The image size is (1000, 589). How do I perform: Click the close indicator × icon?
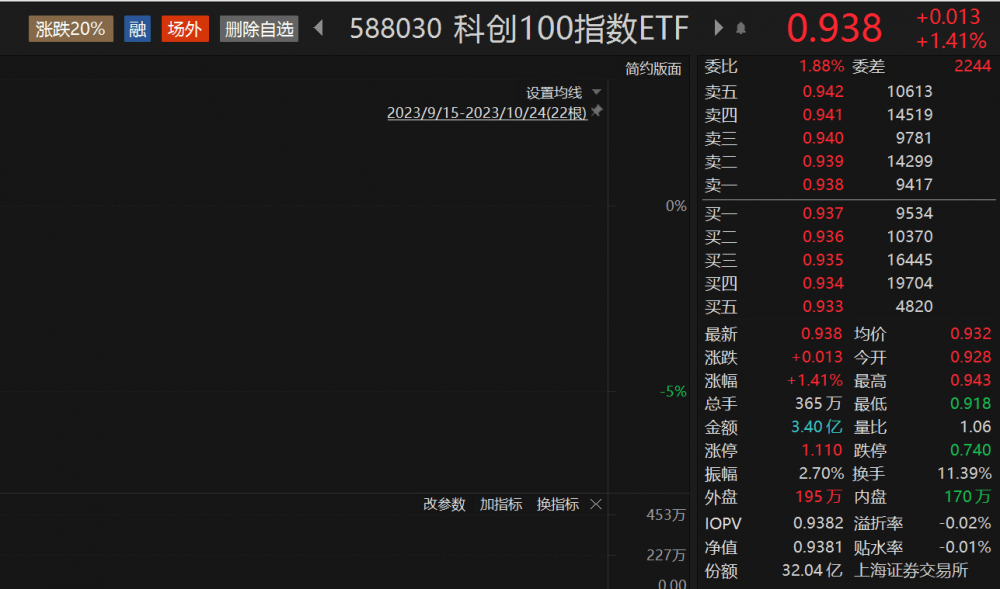(595, 505)
